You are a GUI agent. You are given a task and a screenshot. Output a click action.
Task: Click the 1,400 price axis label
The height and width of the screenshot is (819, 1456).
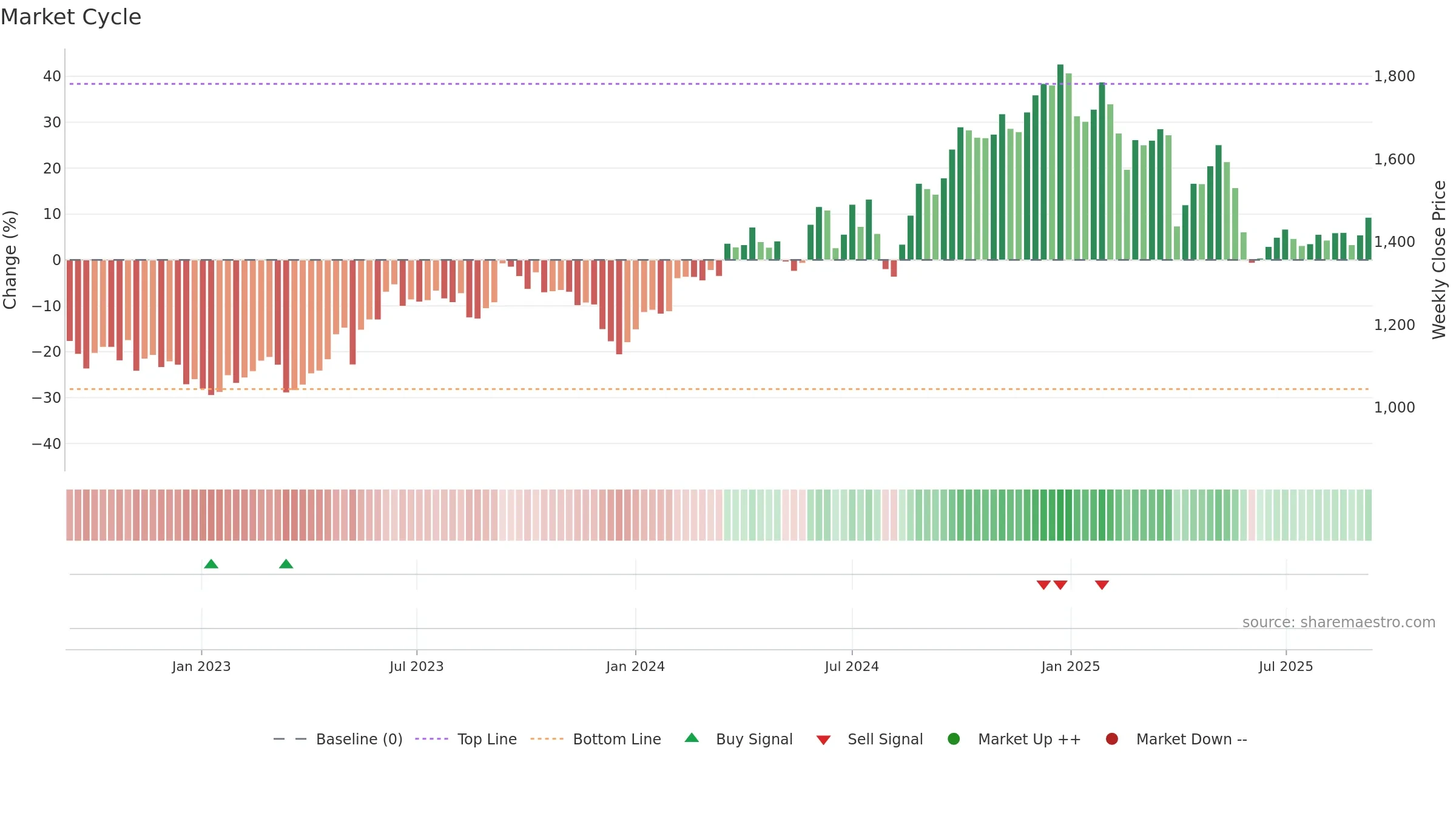click(1394, 242)
